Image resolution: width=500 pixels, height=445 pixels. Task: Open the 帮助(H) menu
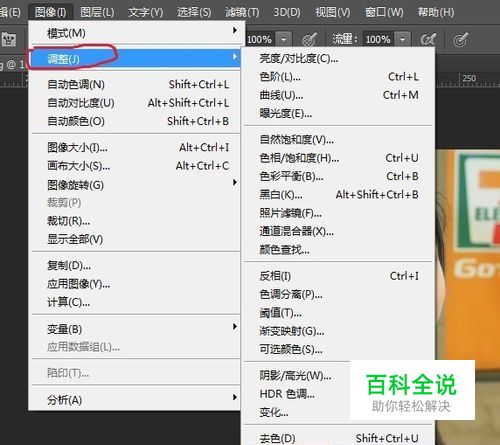436,12
